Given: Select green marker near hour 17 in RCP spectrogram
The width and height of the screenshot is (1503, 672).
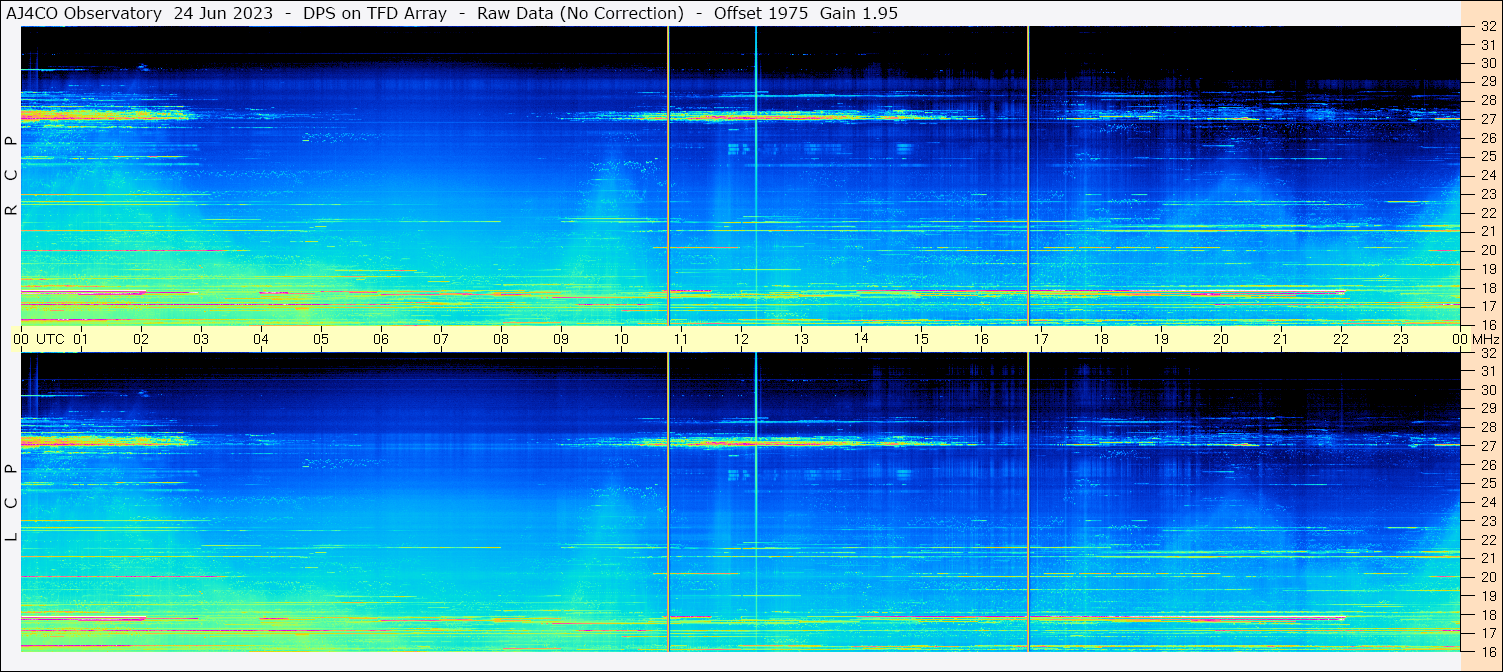Looking at the screenshot, I should point(1028,175).
